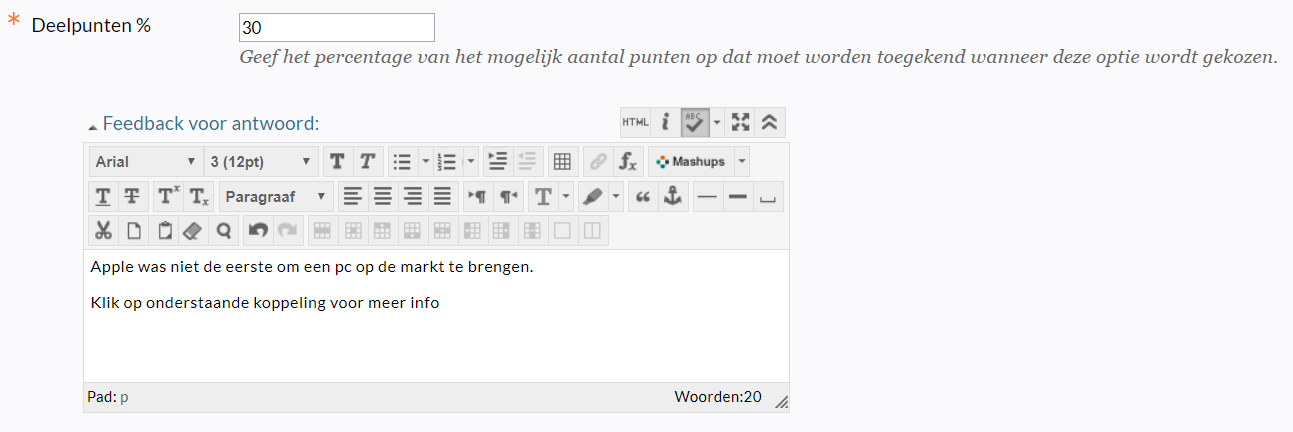Expand editor to full screen

pyautogui.click(x=740, y=122)
